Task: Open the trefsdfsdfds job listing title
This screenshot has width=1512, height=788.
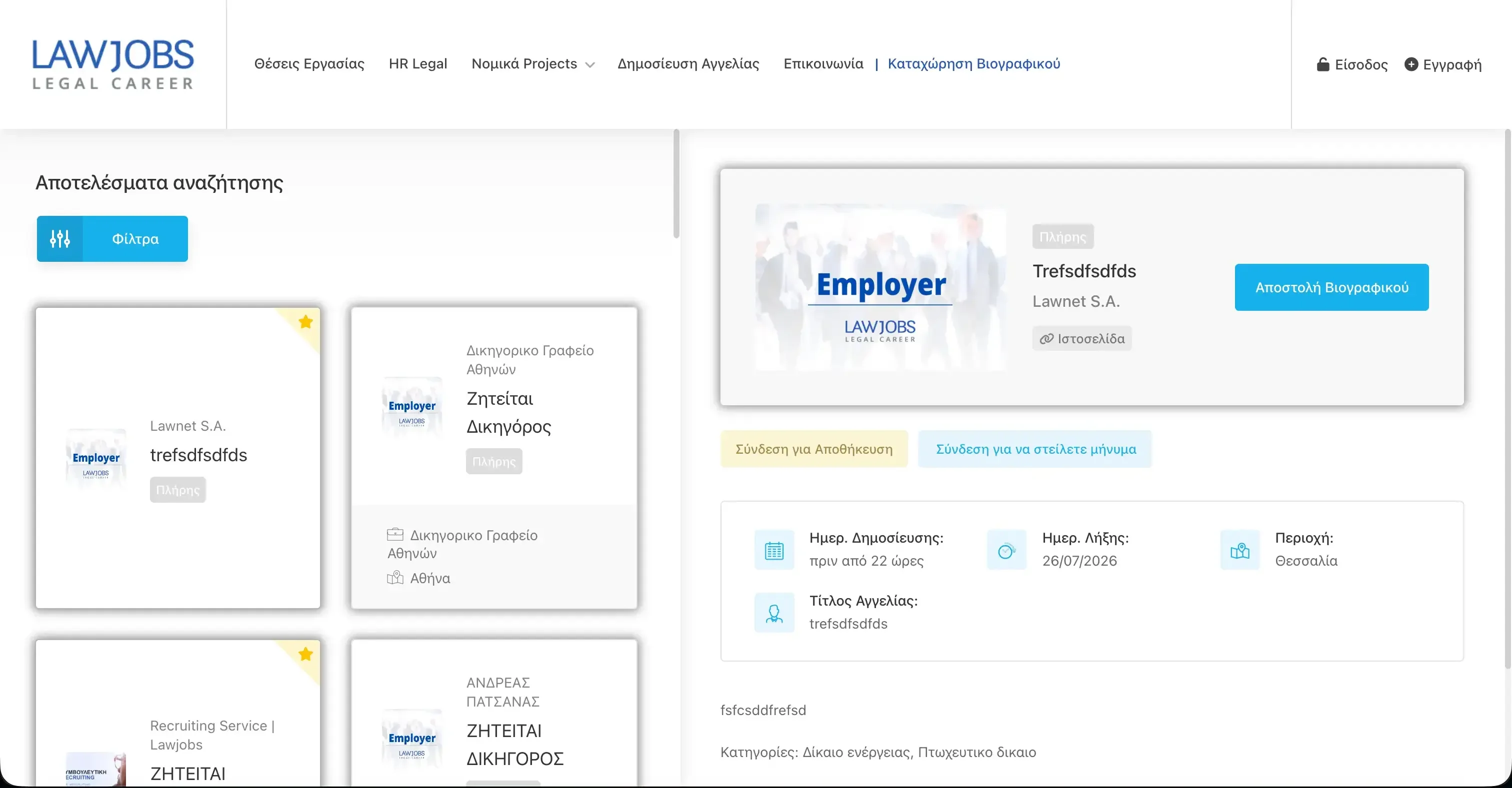Action: coord(198,455)
